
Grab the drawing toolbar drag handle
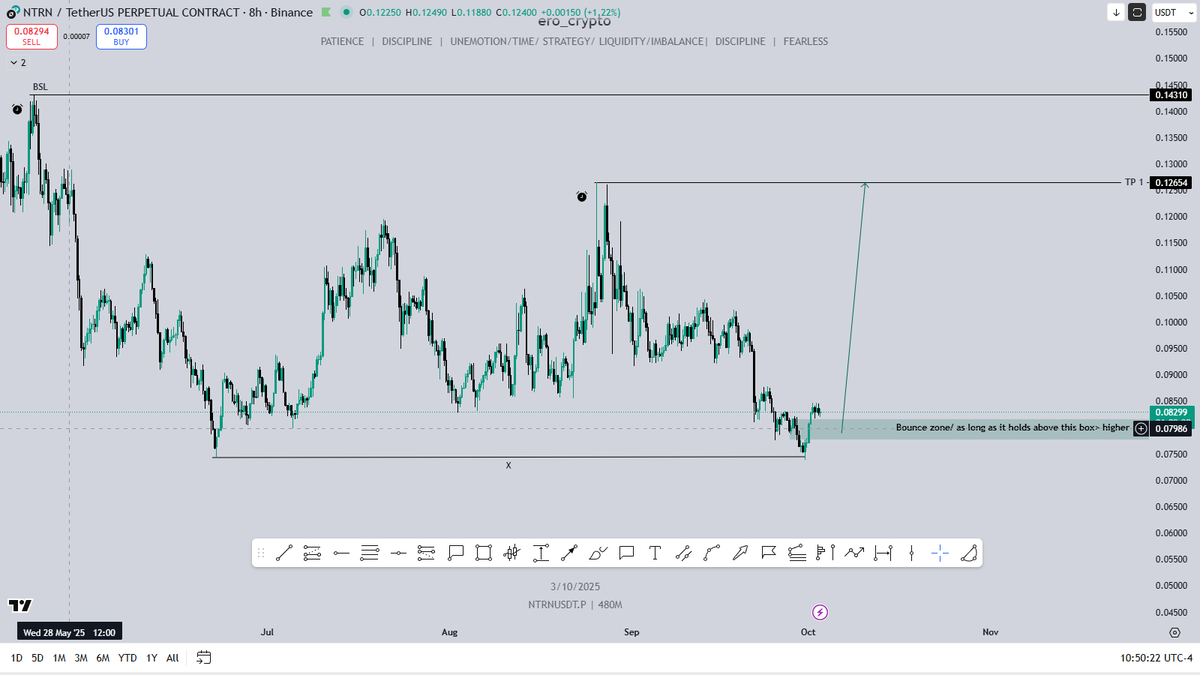pyautogui.click(x=261, y=552)
